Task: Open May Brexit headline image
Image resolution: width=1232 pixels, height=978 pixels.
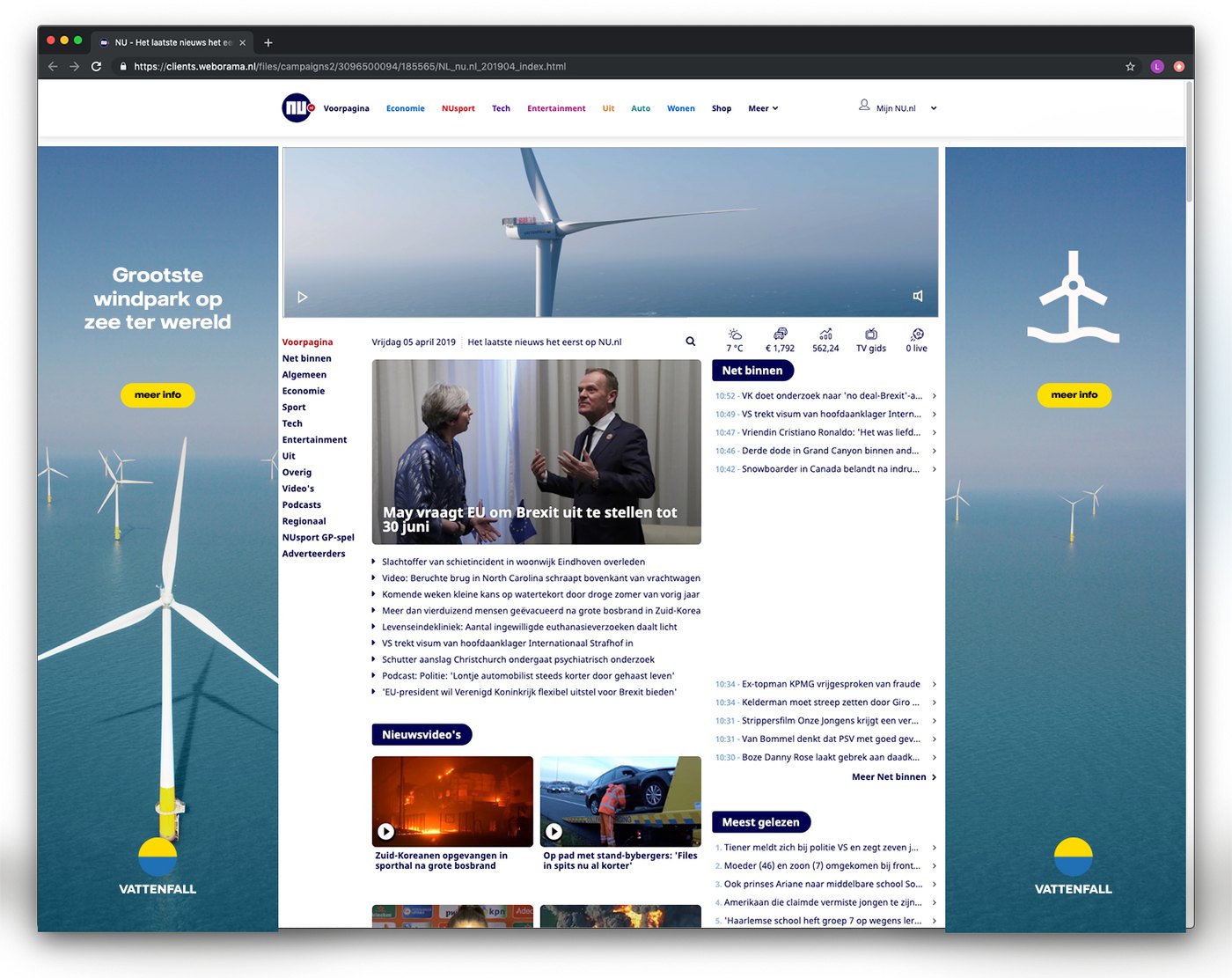Action: [537, 452]
